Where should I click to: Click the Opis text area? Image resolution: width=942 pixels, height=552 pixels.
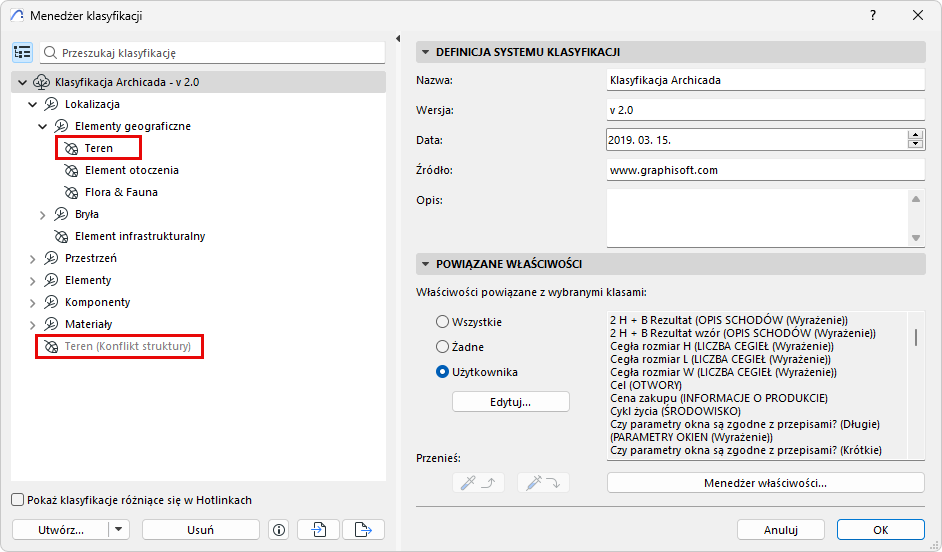click(x=757, y=217)
